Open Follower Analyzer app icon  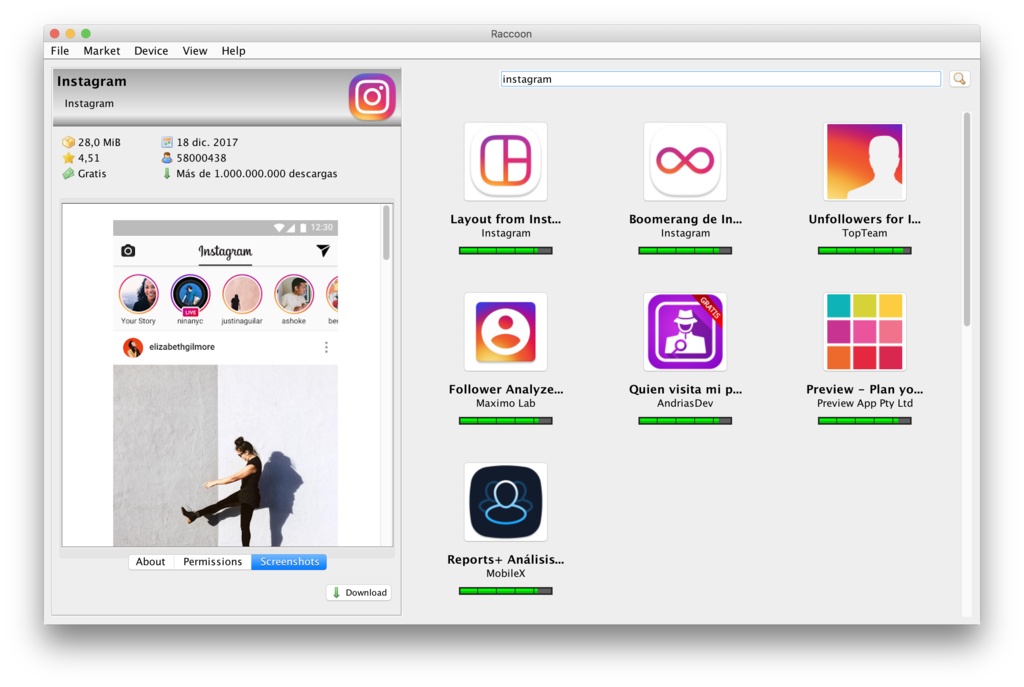point(505,332)
